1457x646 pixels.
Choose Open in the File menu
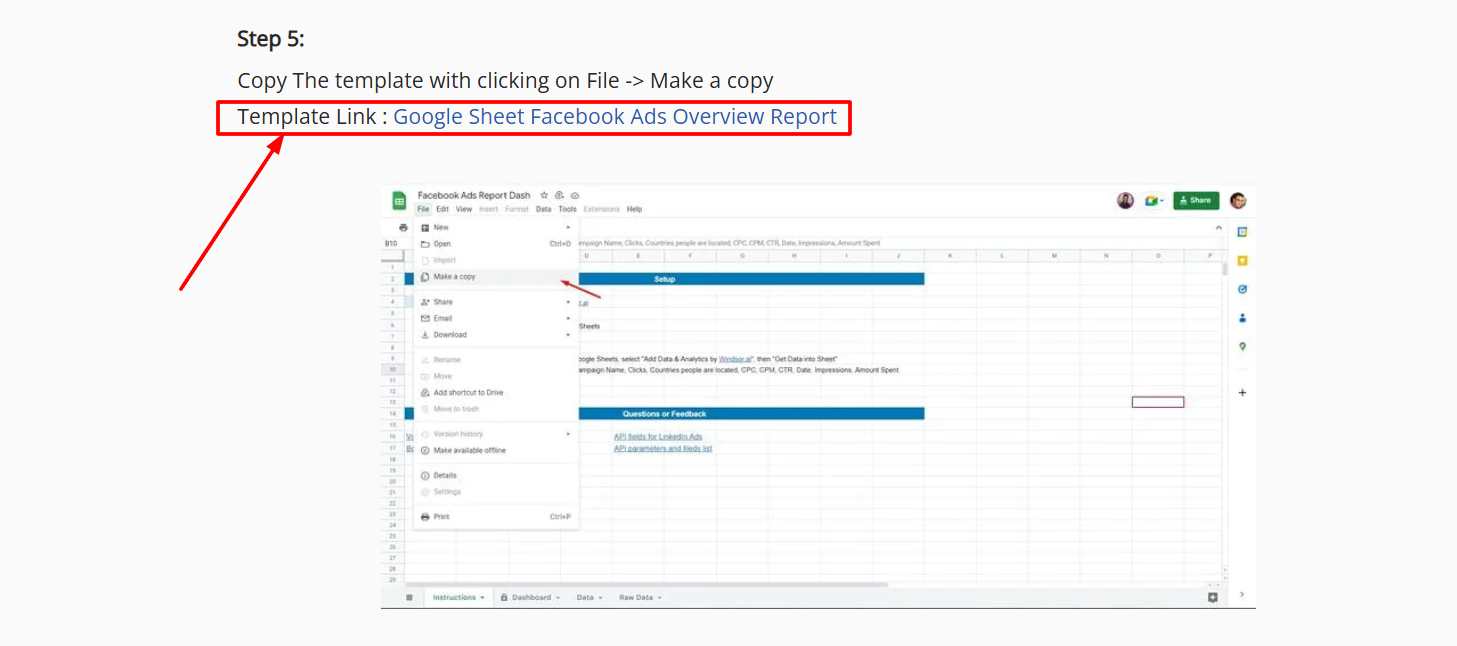[x=496, y=243]
